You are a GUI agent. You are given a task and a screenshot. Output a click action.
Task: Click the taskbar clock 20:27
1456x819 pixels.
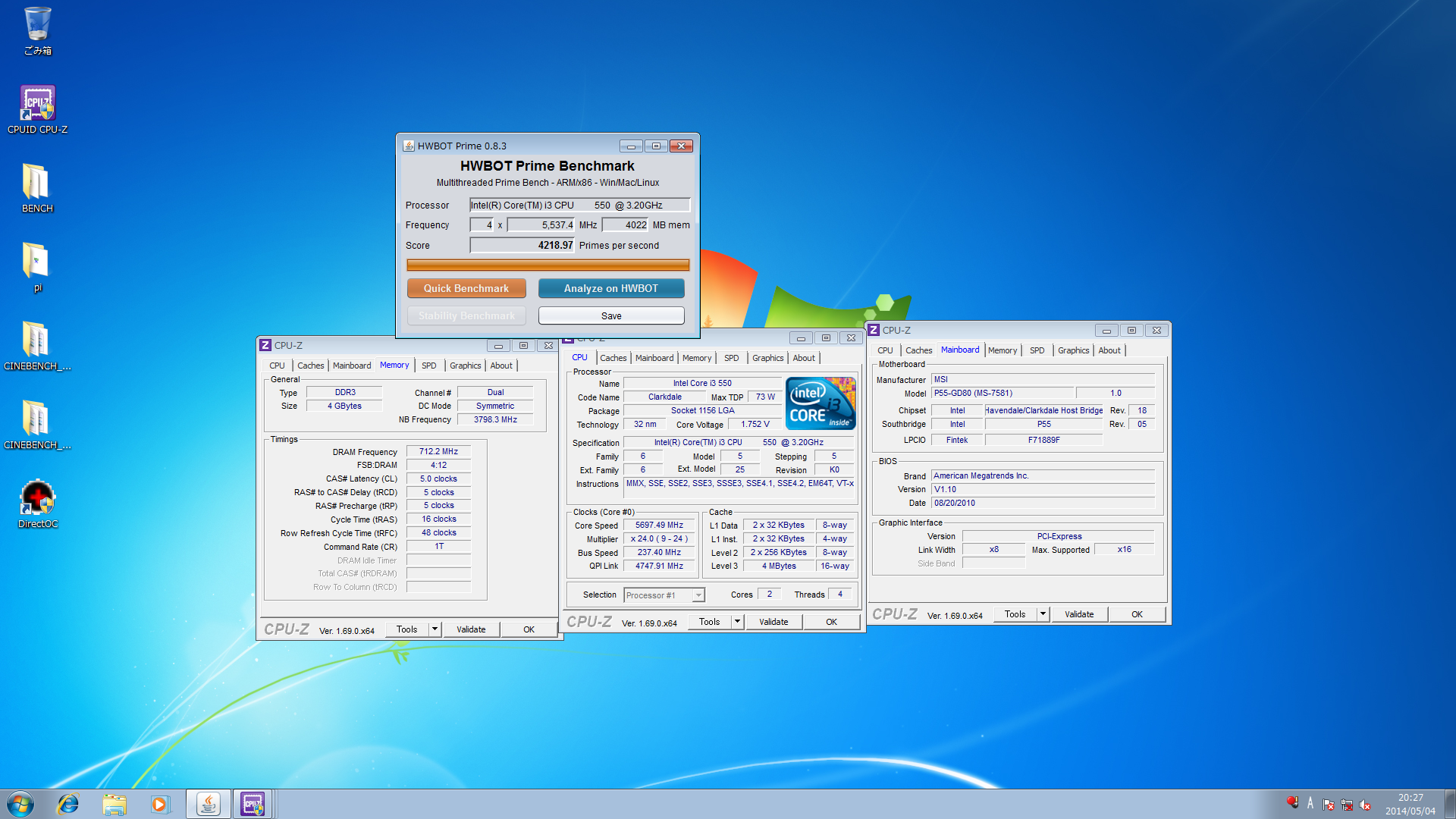(x=1410, y=804)
